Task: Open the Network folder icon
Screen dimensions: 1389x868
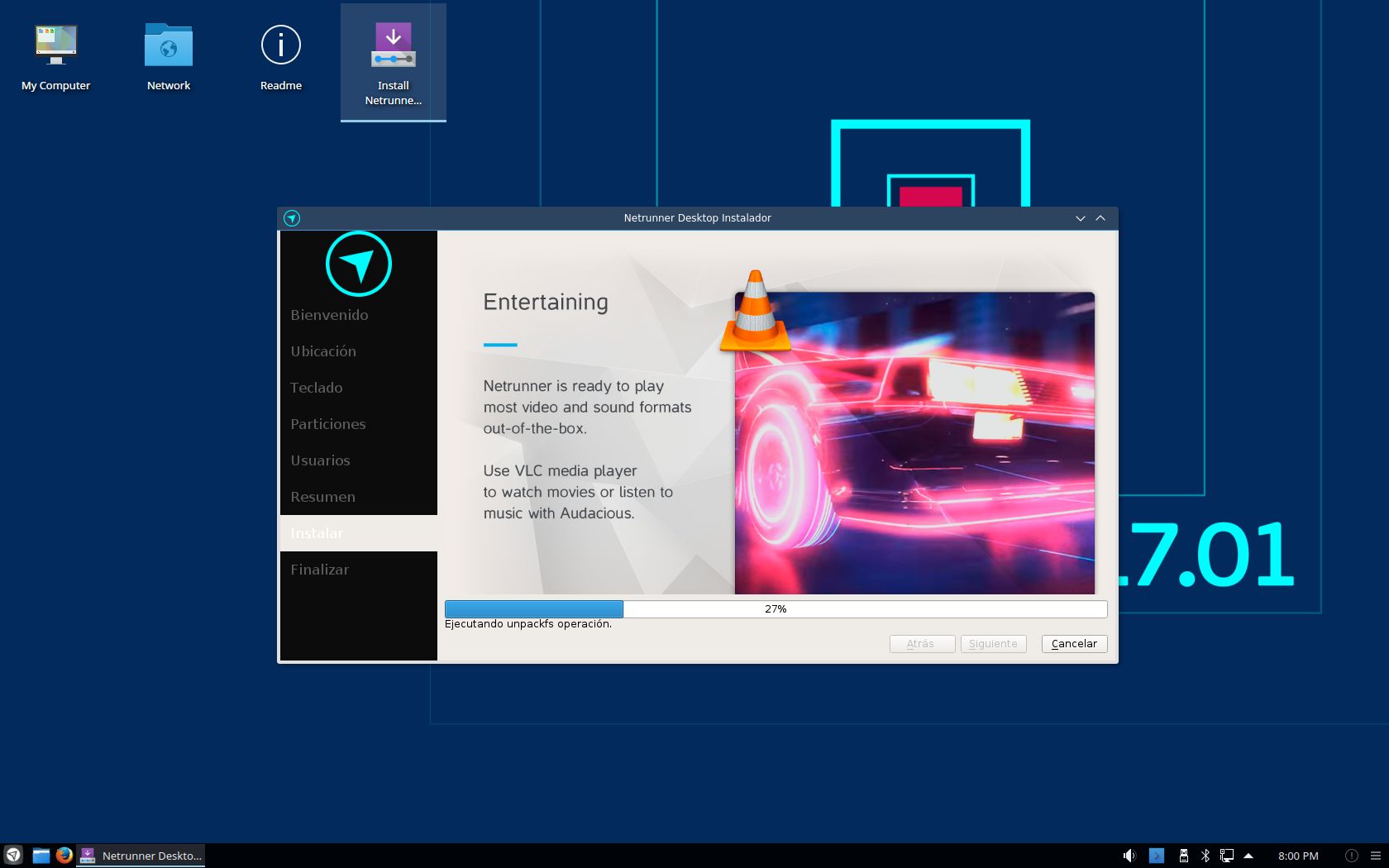Action: coord(169,58)
